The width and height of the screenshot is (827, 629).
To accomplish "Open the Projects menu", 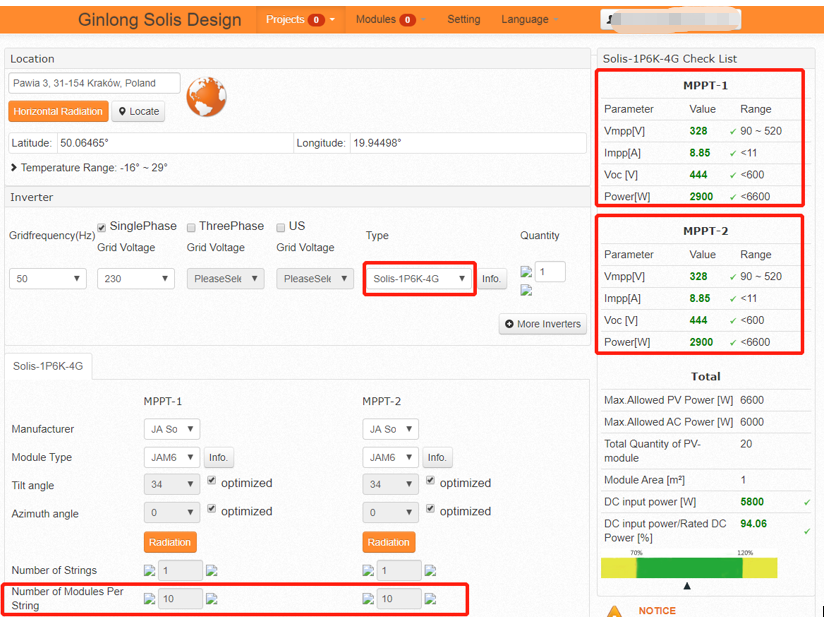I will [300, 20].
